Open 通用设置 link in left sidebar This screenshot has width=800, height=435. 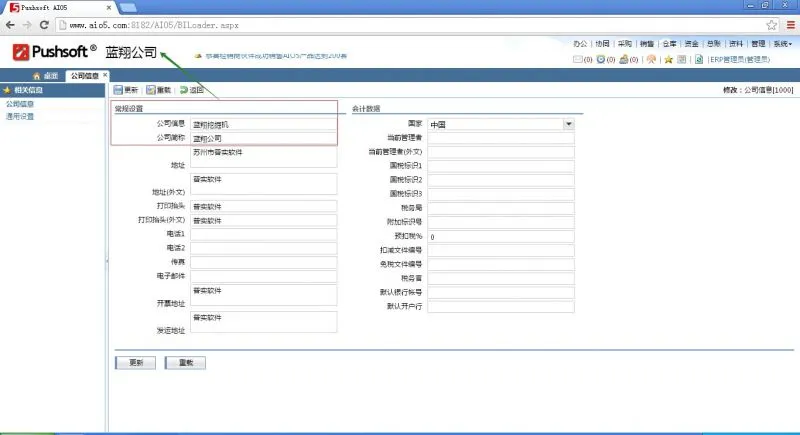coord(20,116)
